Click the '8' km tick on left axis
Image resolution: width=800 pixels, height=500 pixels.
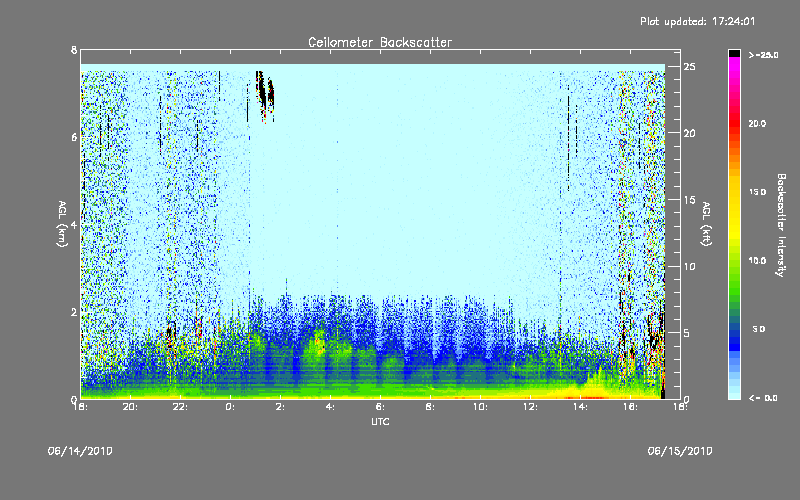(x=74, y=50)
